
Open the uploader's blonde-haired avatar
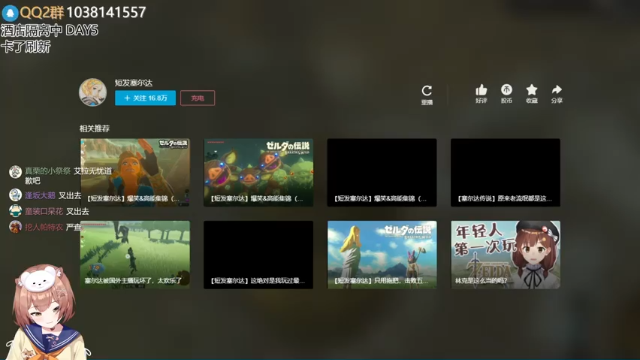click(x=93, y=92)
